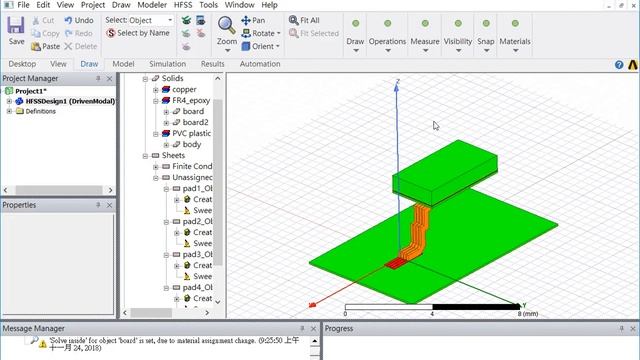Select the pad4 sheet object
This screenshot has height=360, width=640.
pos(198,288)
